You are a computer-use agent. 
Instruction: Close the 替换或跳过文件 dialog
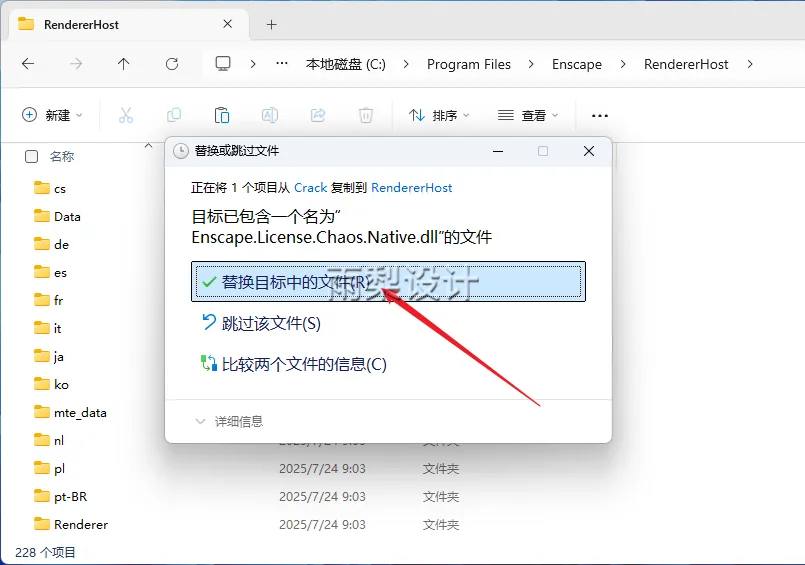click(x=589, y=151)
